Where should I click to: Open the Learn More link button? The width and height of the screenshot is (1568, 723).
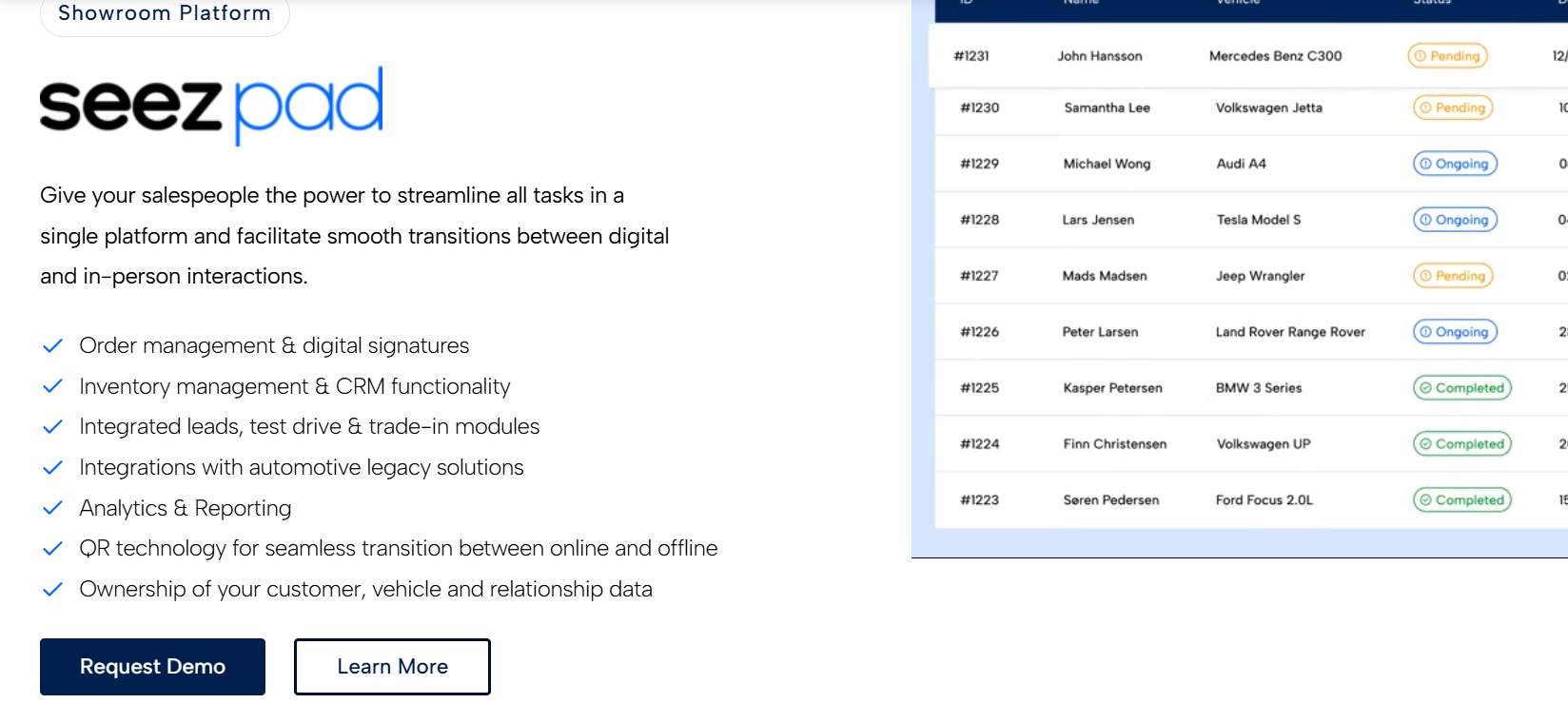coord(392,667)
